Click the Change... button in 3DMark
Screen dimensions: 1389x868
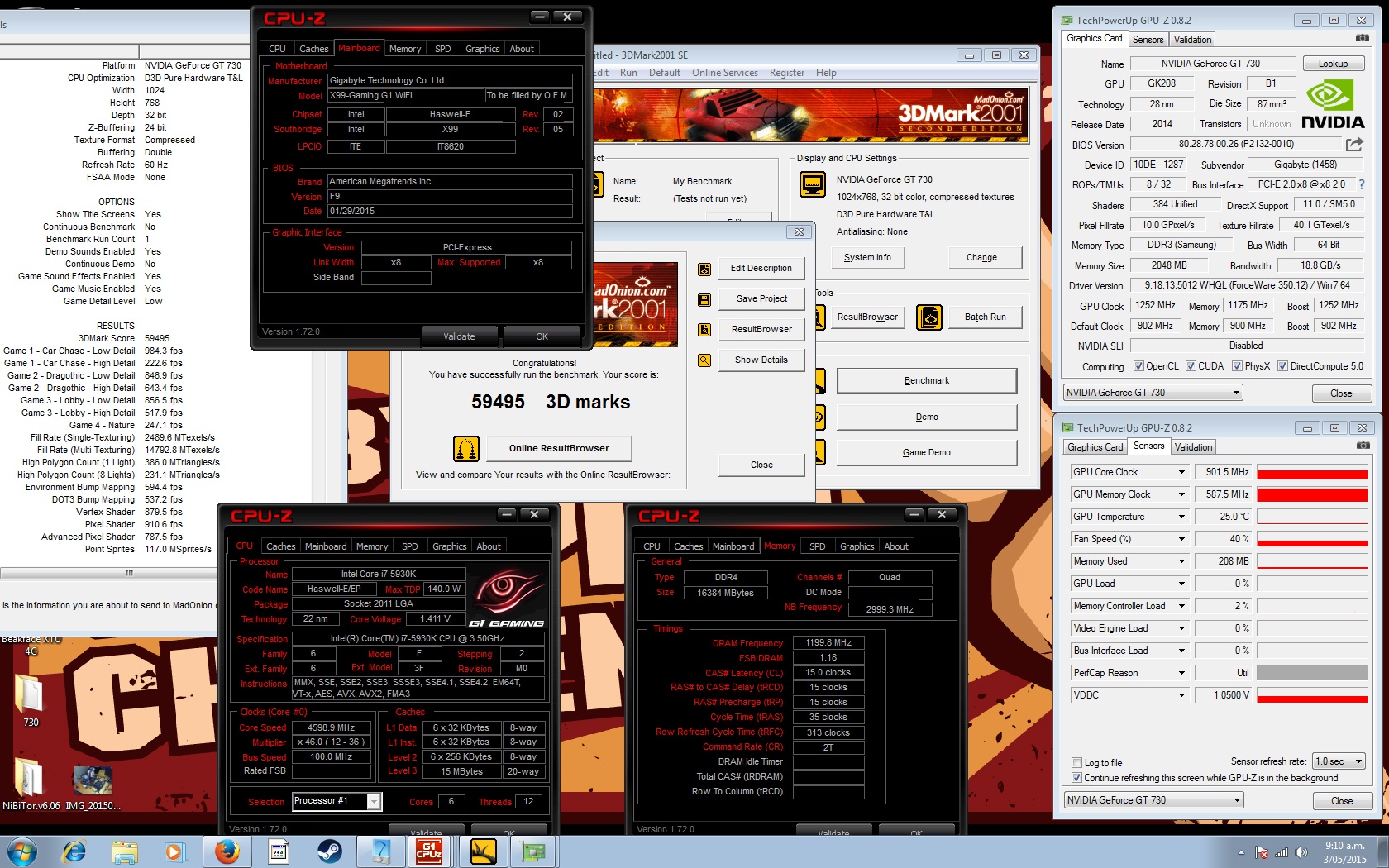click(986, 258)
